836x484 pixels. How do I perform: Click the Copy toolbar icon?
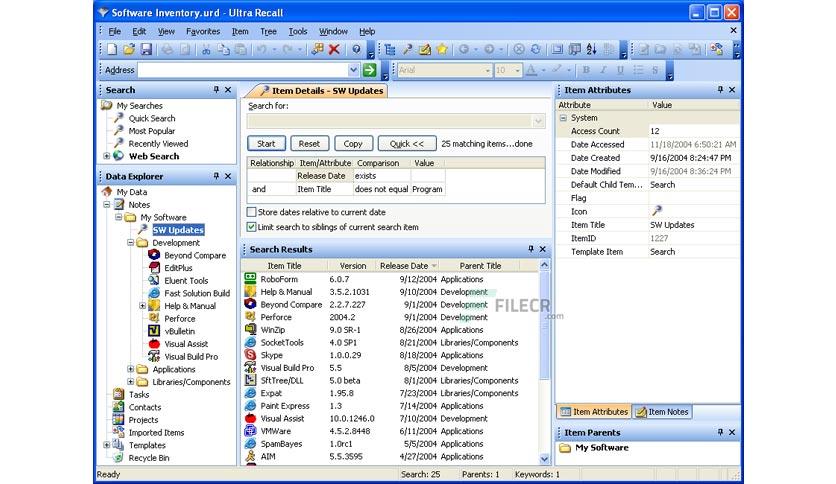223,50
